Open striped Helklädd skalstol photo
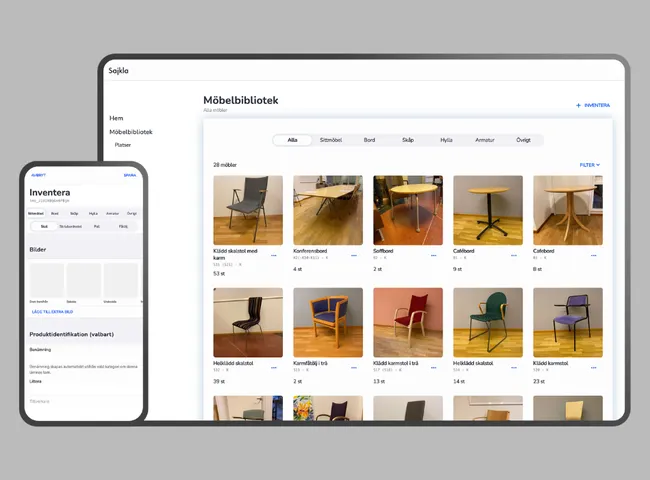Image resolution: width=650 pixels, height=480 pixels. 248,322
